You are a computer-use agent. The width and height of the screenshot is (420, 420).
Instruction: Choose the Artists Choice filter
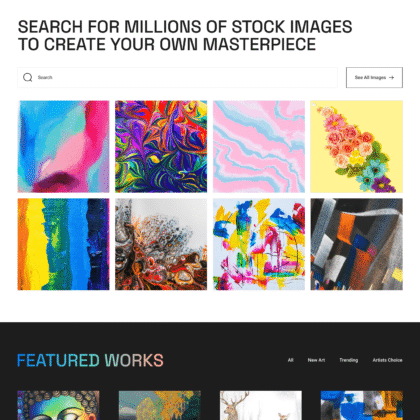[387, 360]
